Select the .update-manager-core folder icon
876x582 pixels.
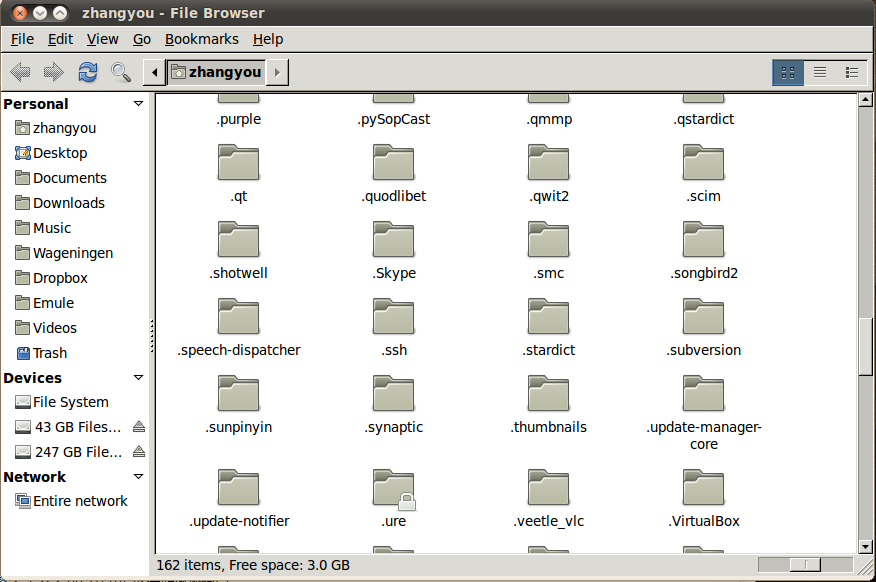703,393
